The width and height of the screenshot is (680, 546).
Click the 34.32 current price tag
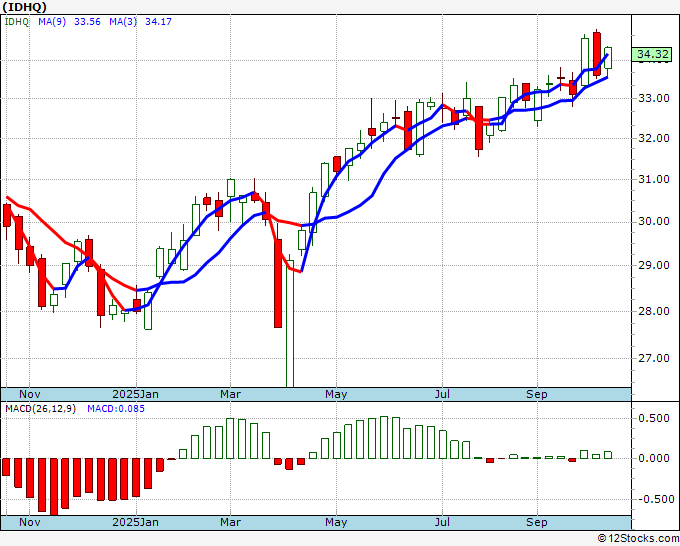pos(653,55)
